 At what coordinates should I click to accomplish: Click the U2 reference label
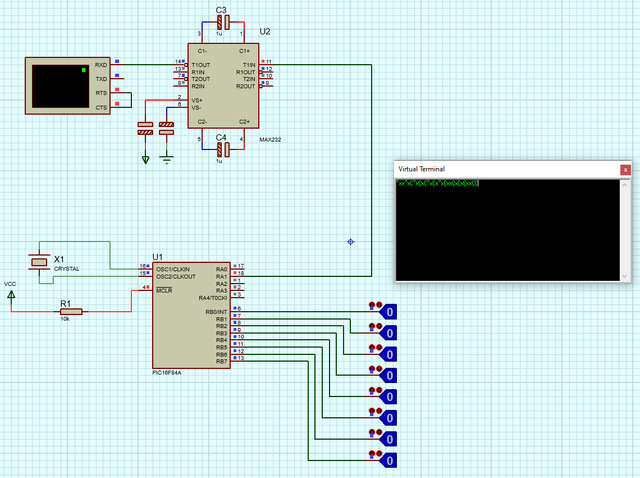pos(265,31)
